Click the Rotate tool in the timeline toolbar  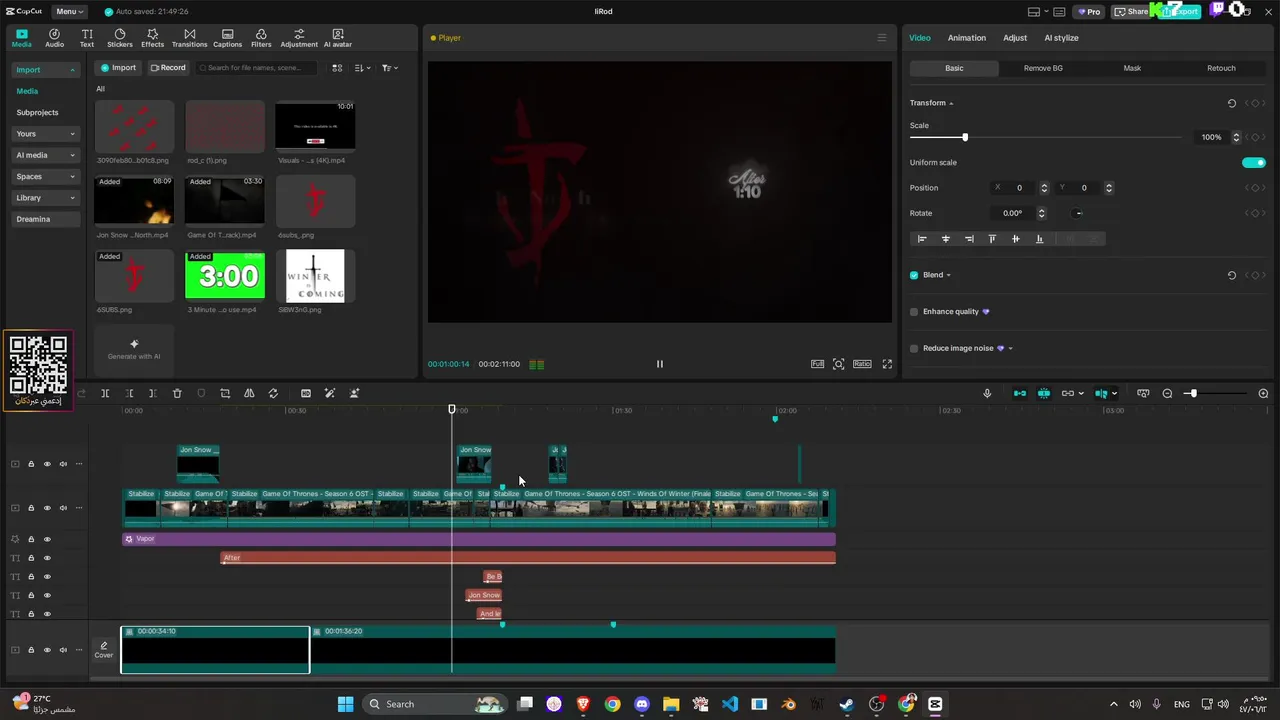pos(273,393)
